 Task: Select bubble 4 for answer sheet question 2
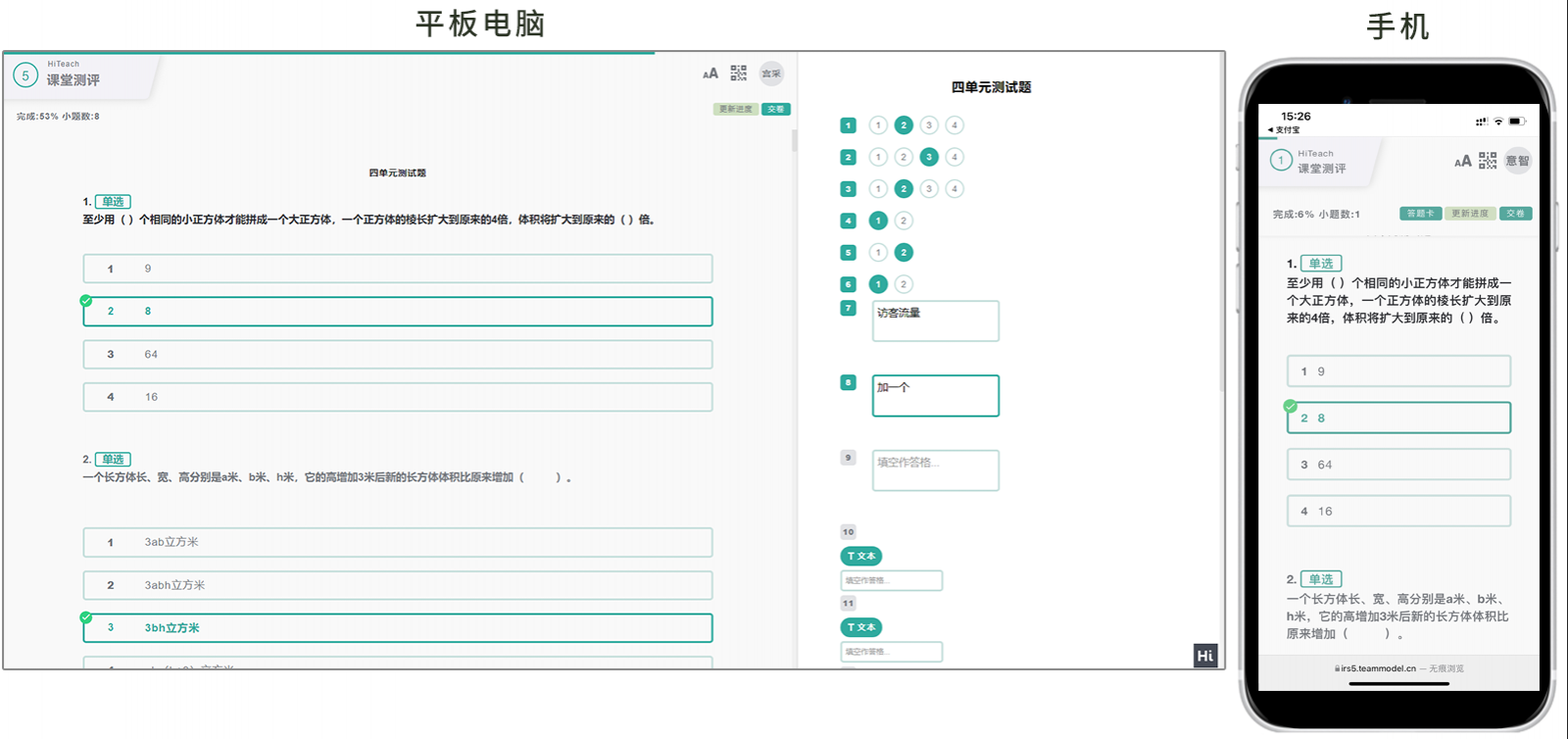click(x=955, y=157)
